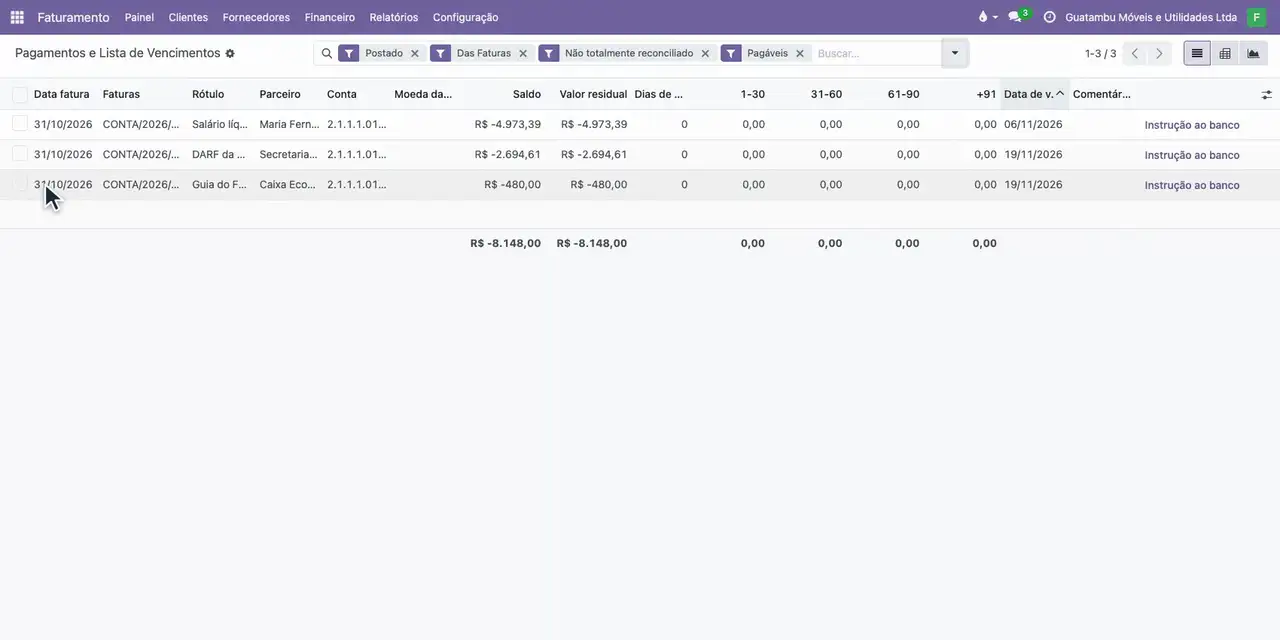1280x640 pixels.
Task: Click the 1-3 / 3 pager counter
Action: (1100, 53)
